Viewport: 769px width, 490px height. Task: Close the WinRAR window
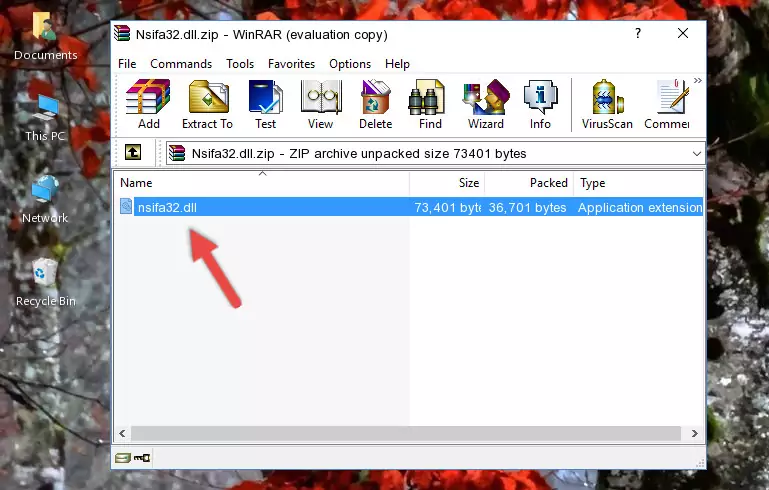[x=683, y=33]
